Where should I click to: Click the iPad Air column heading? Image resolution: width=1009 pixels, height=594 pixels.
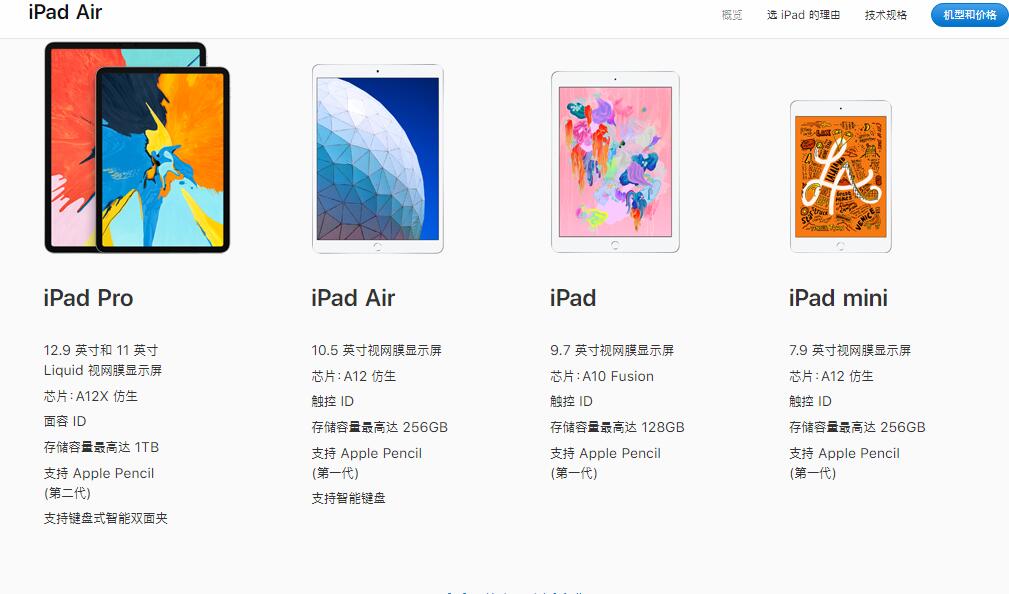pos(353,298)
